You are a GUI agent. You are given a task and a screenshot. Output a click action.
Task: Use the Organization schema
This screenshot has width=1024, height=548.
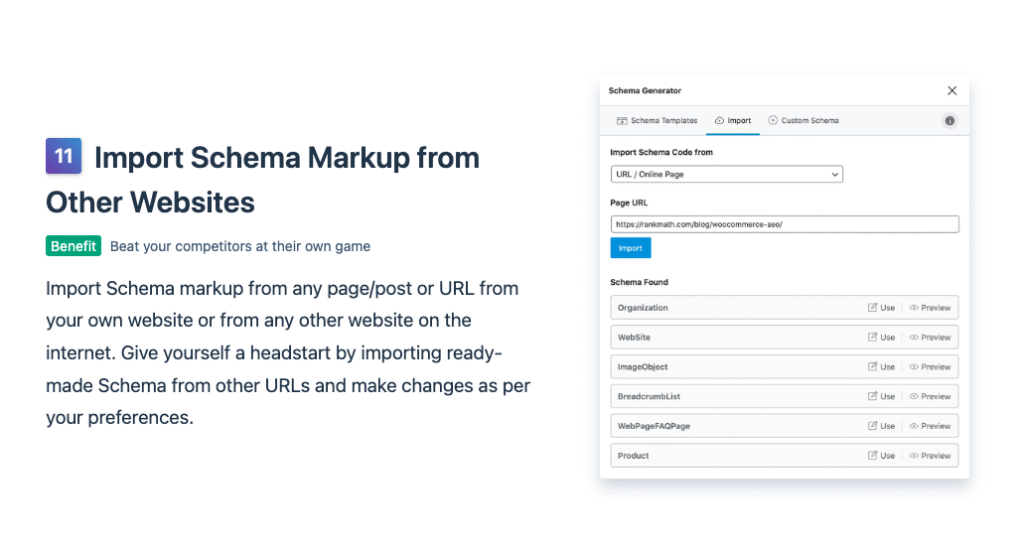click(882, 308)
